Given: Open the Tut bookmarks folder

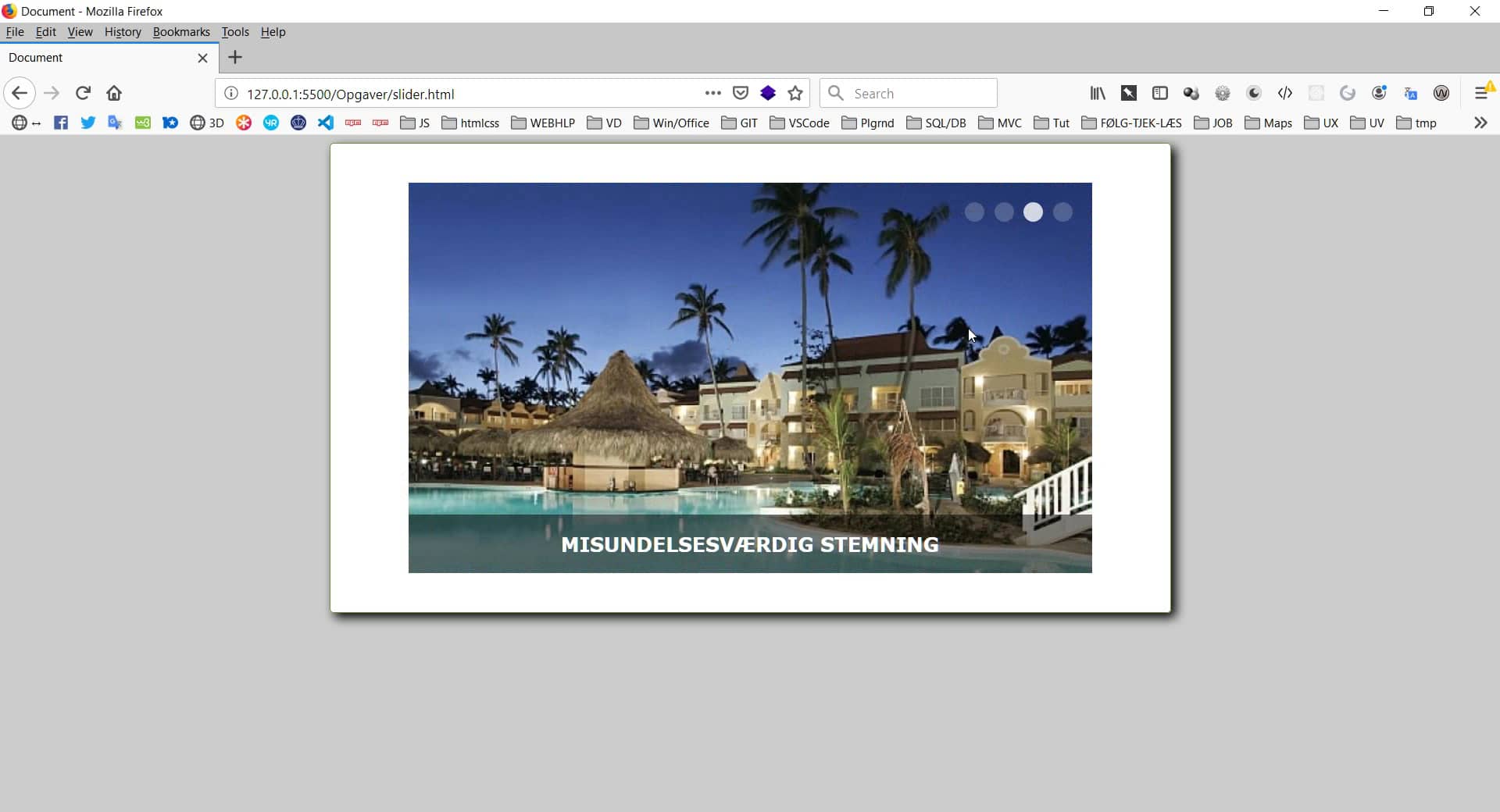Looking at the screenshot, I should (1052, 123).
